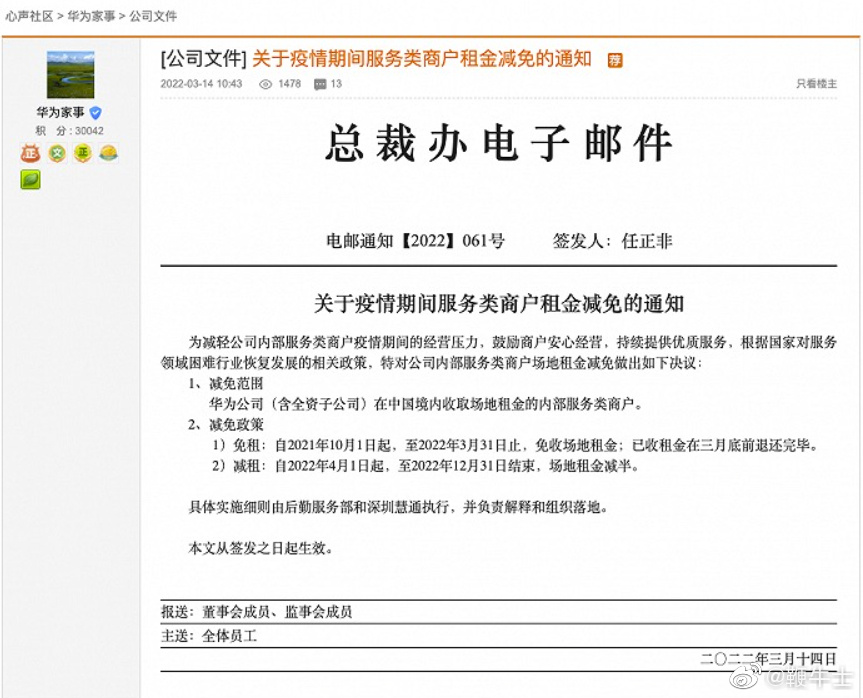This screenshot has height=698, width=863.
Task: Click the post timestamp 2022-03-14 10:43
Action: click(201, 84)
